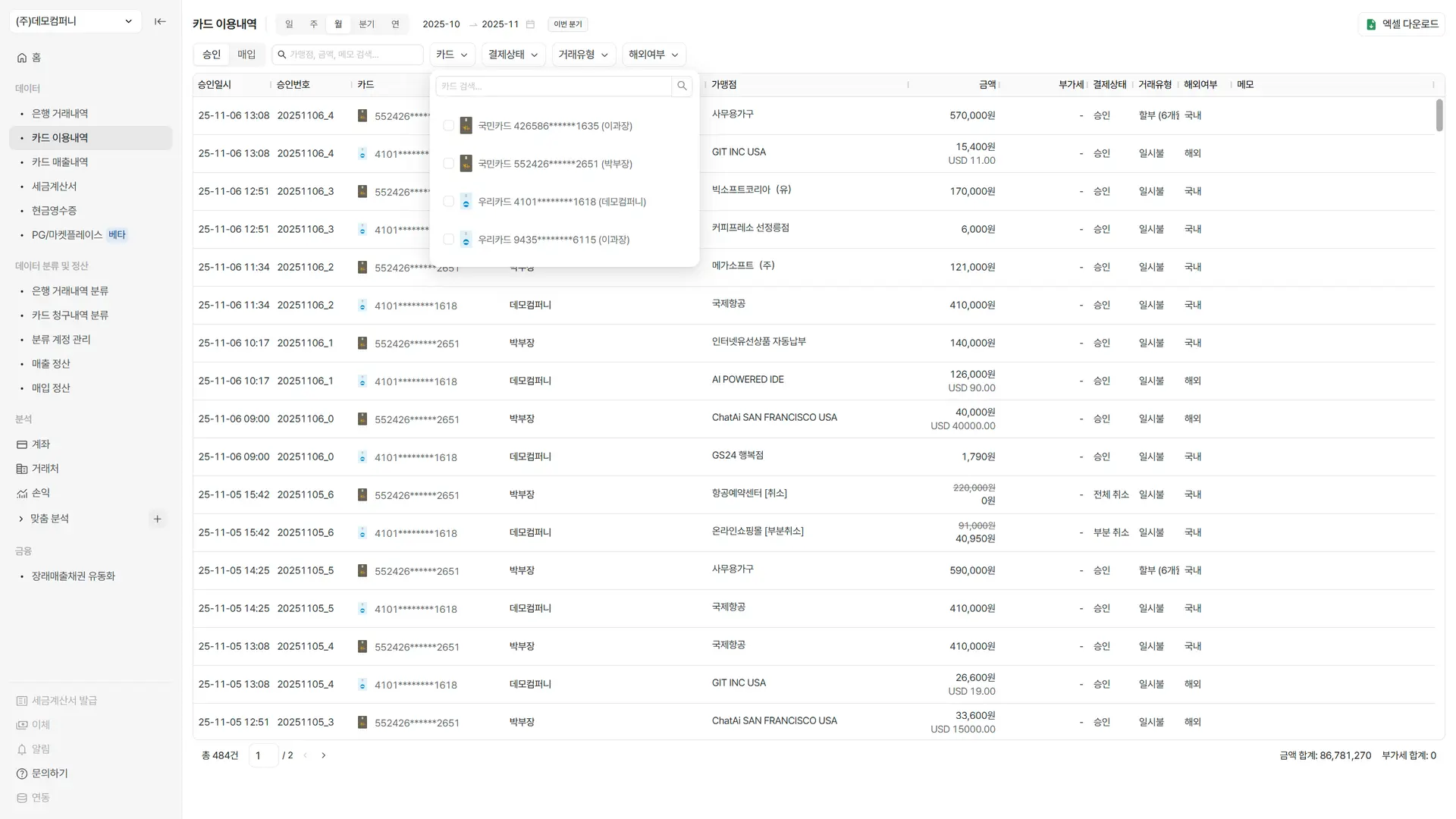
Task: Open the 결제상태 filter dropdown
Action: pyautogui.click(x=513, y=55)
